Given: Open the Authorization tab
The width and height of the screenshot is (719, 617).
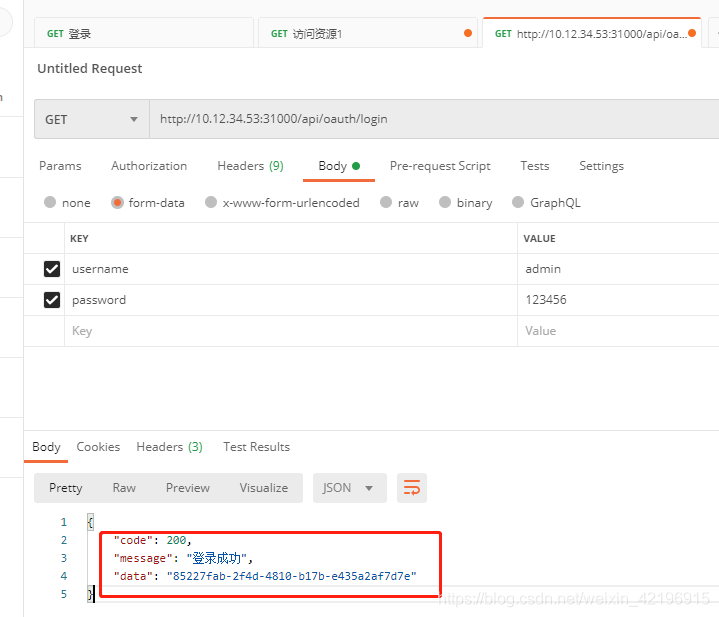Looking at the screenshot, I should point(149,166).
